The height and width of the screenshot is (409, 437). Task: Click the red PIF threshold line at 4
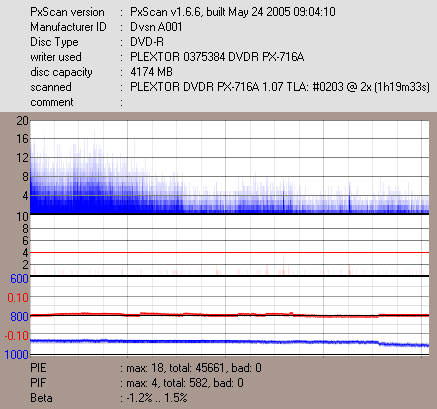tap(229, 253)
